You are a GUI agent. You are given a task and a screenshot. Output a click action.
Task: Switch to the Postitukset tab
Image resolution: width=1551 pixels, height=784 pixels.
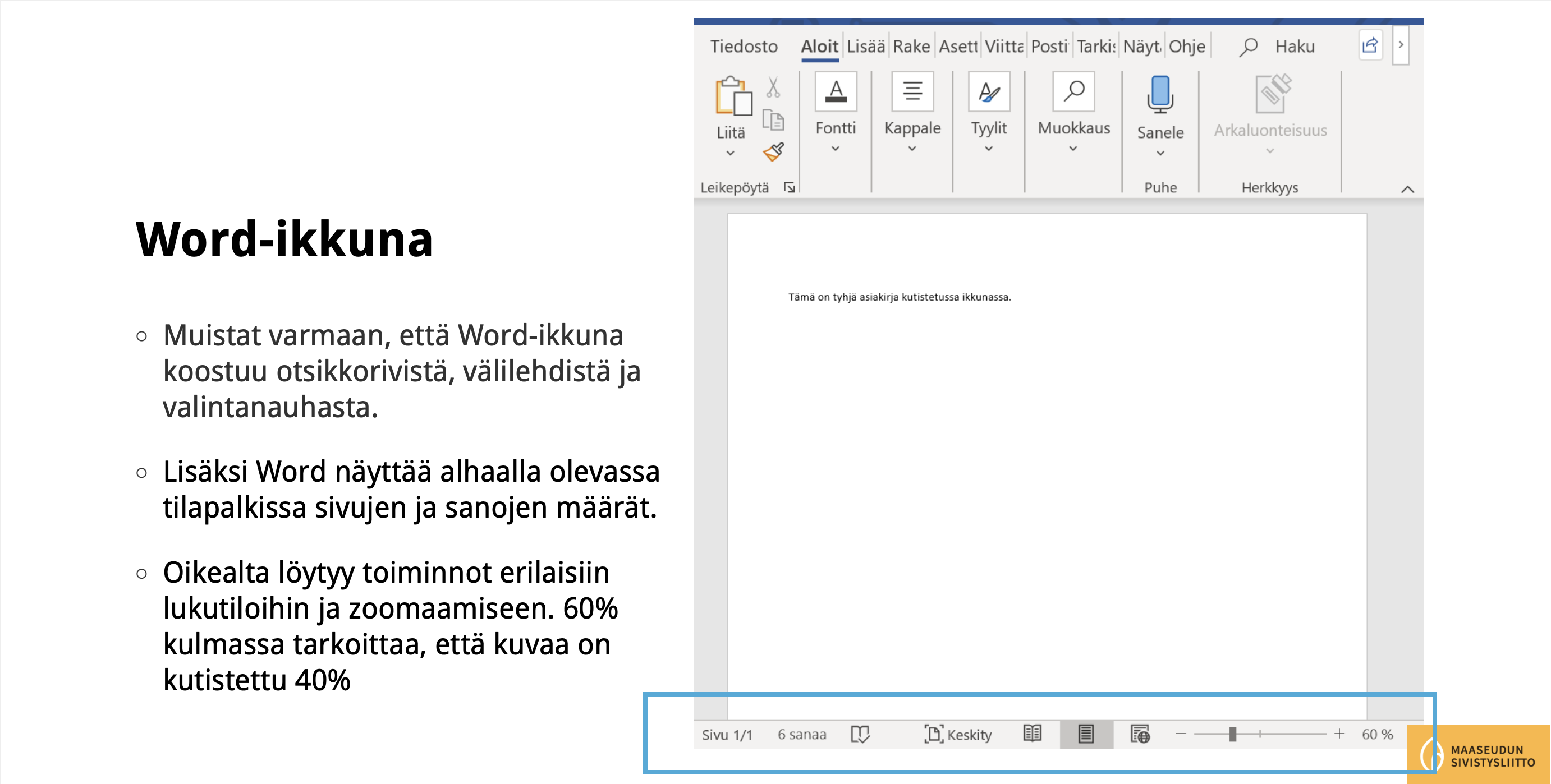(x=1049, y=47)
